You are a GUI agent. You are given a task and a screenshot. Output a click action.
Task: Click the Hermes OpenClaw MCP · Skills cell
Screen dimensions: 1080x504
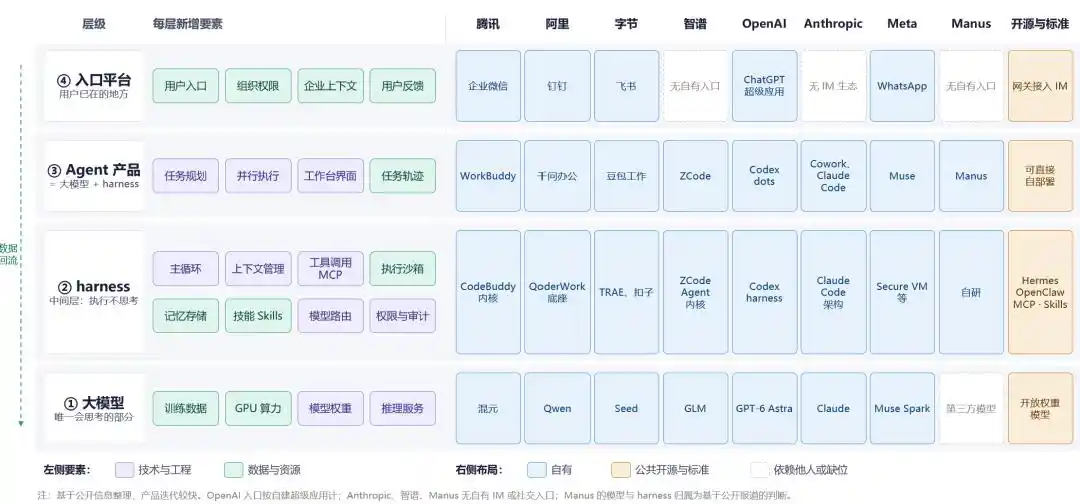point(1040,292)
